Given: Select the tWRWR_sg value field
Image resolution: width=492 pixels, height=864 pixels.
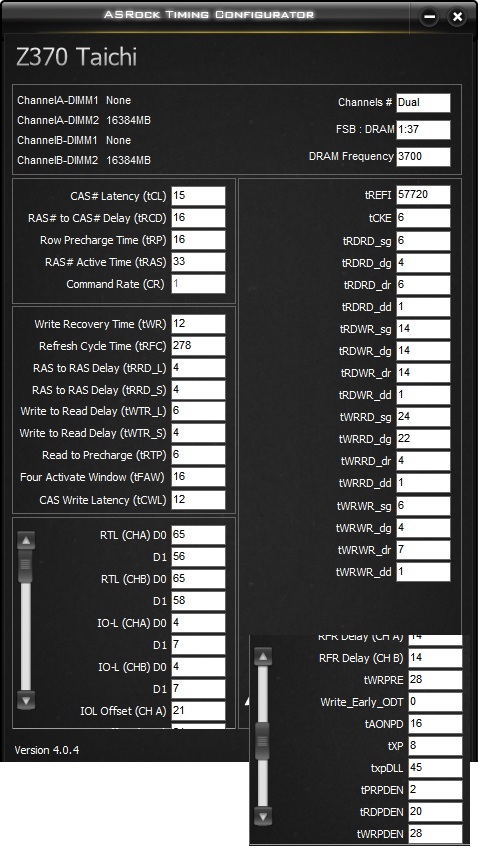Looking at the screenshot, I should (x=423, y=506).
